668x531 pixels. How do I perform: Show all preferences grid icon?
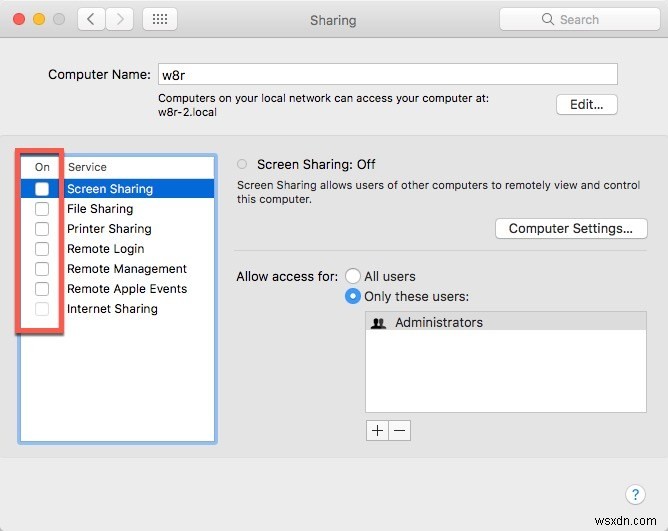click(161, 19)
